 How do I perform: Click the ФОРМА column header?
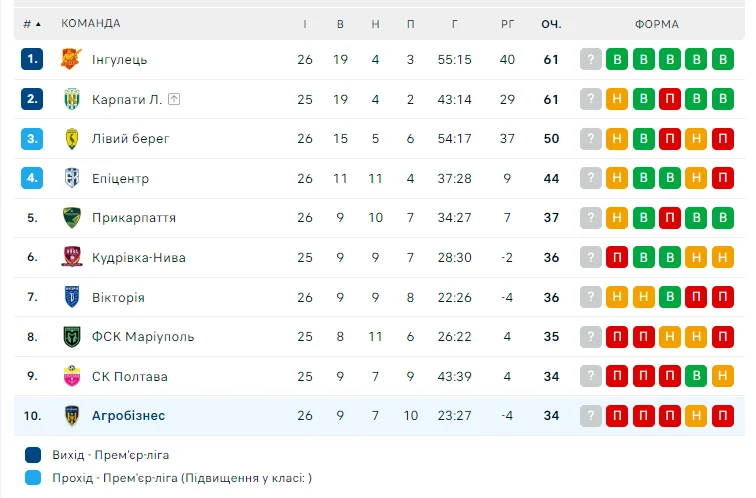pos(656,23)
